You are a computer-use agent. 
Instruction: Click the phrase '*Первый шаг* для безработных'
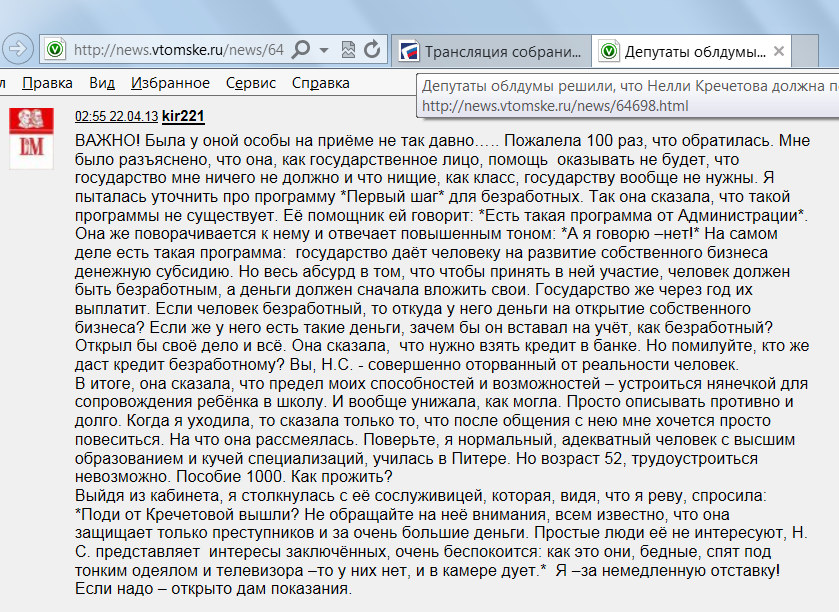point(460,196)
